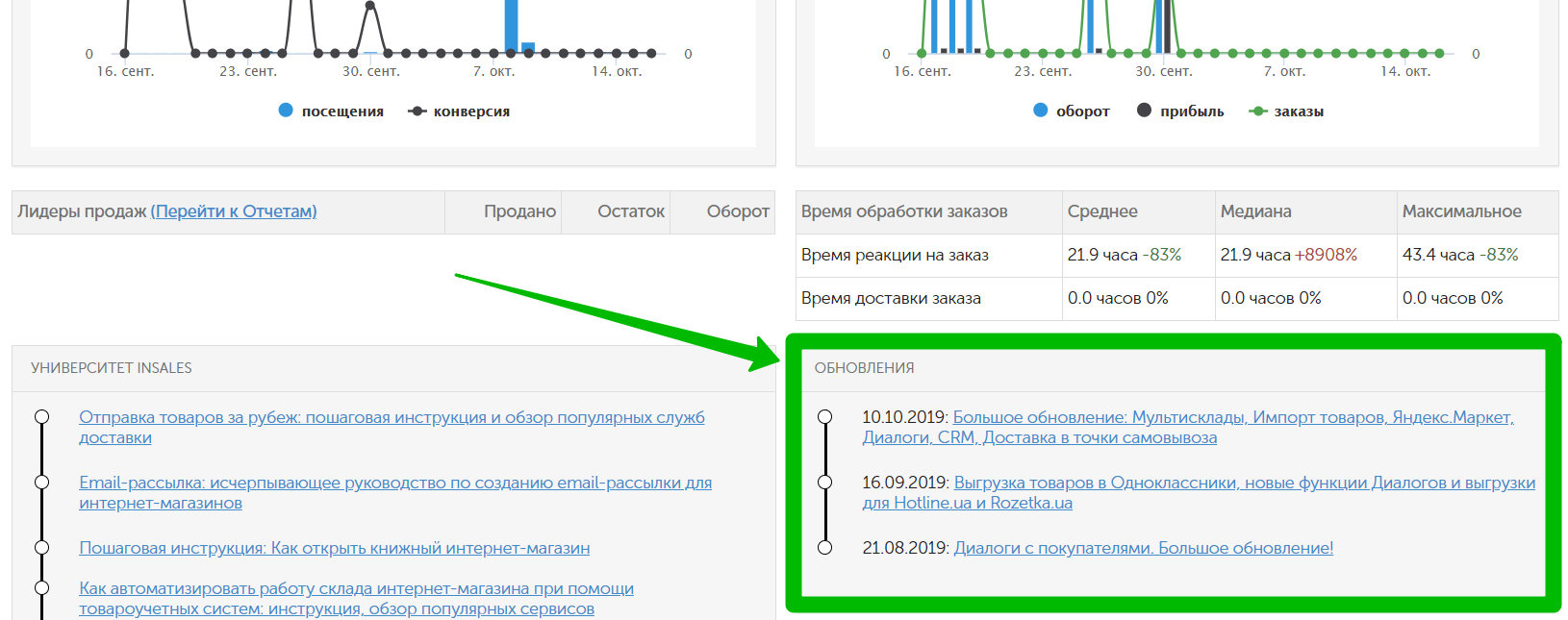
Task: Click the Среднее value 21.9 часа -83%
Action: tap(1125, 256)
